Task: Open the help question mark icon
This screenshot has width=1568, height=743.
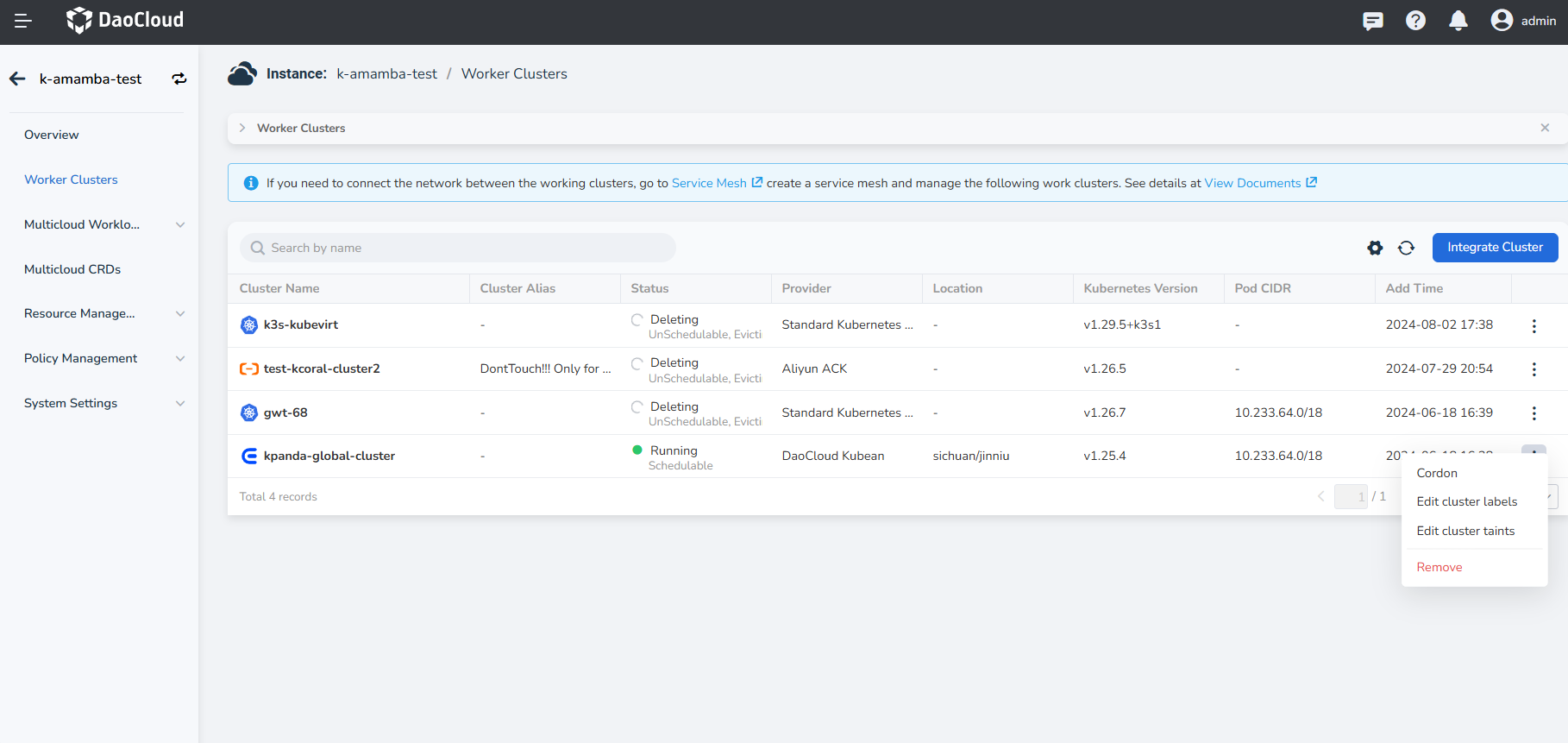Action: point(1415,21)
